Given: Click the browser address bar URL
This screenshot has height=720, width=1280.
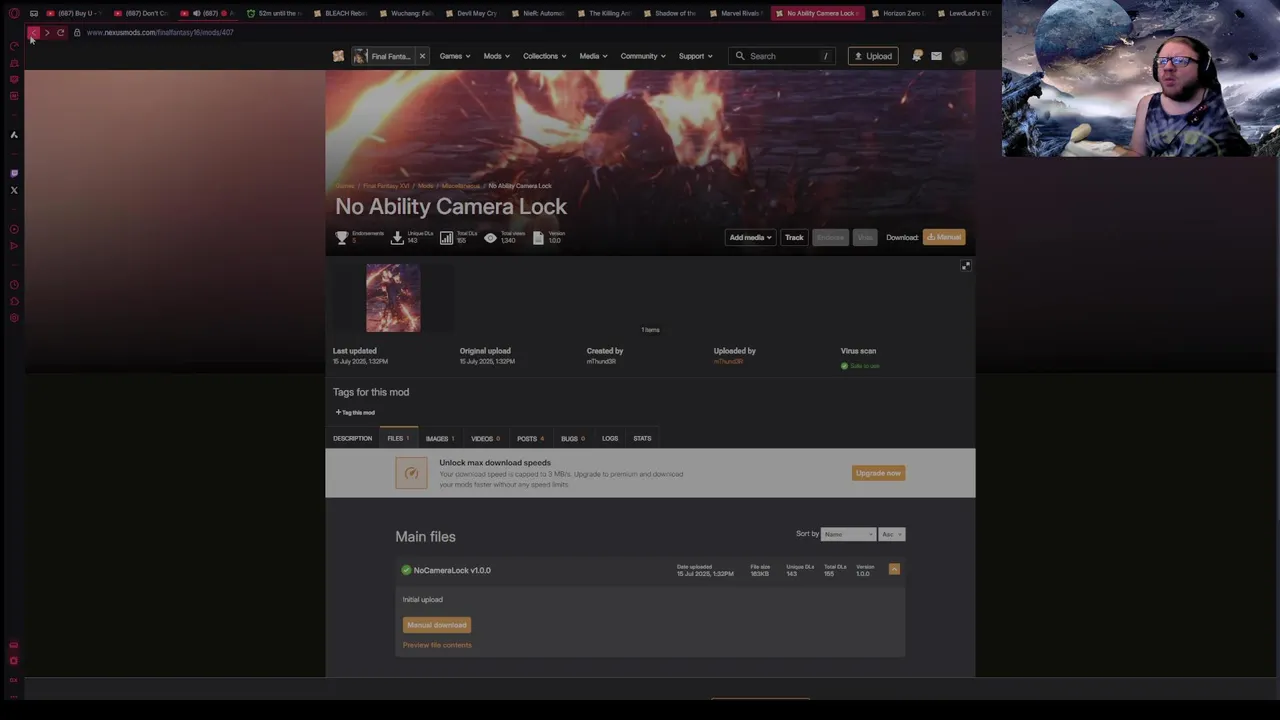Looking at the screenshot, I should [x=160, y=32].
